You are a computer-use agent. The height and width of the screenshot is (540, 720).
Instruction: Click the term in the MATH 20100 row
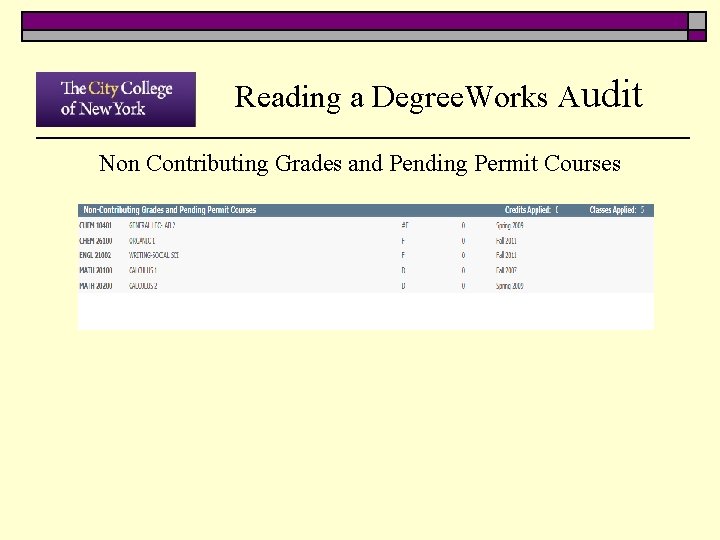[506, 270]
